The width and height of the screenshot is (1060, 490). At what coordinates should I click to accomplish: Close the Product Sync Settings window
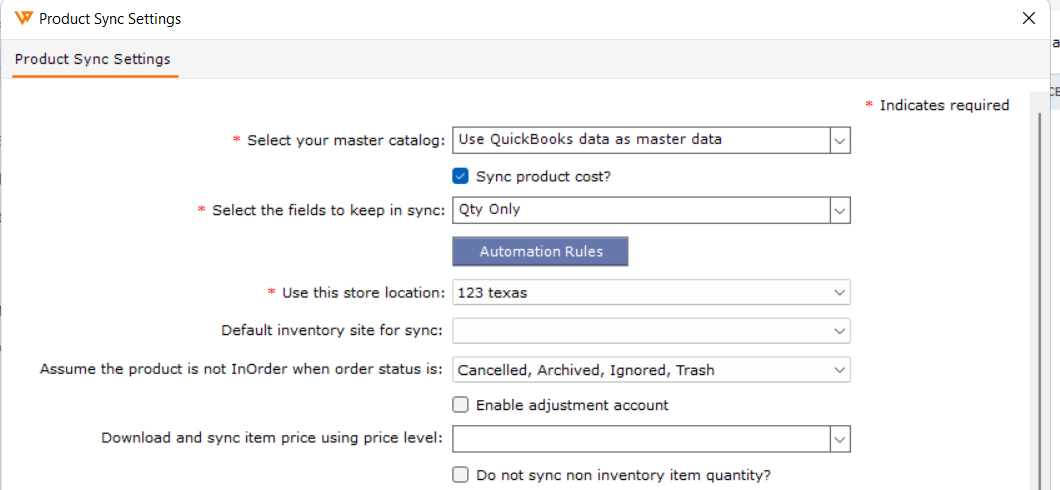(x=1029, y=18)
